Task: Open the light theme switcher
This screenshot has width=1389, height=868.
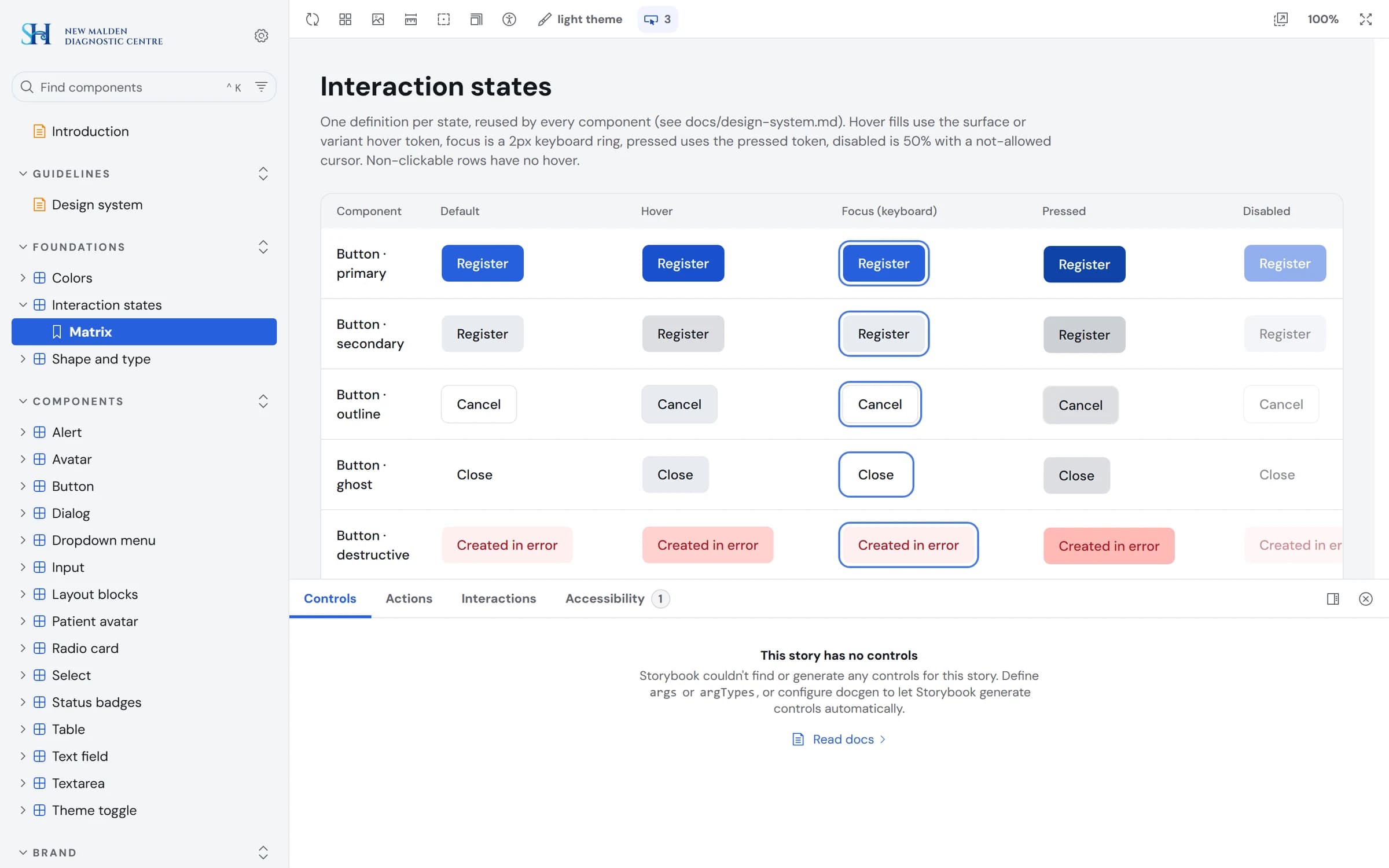Action: tap(580, 19)
